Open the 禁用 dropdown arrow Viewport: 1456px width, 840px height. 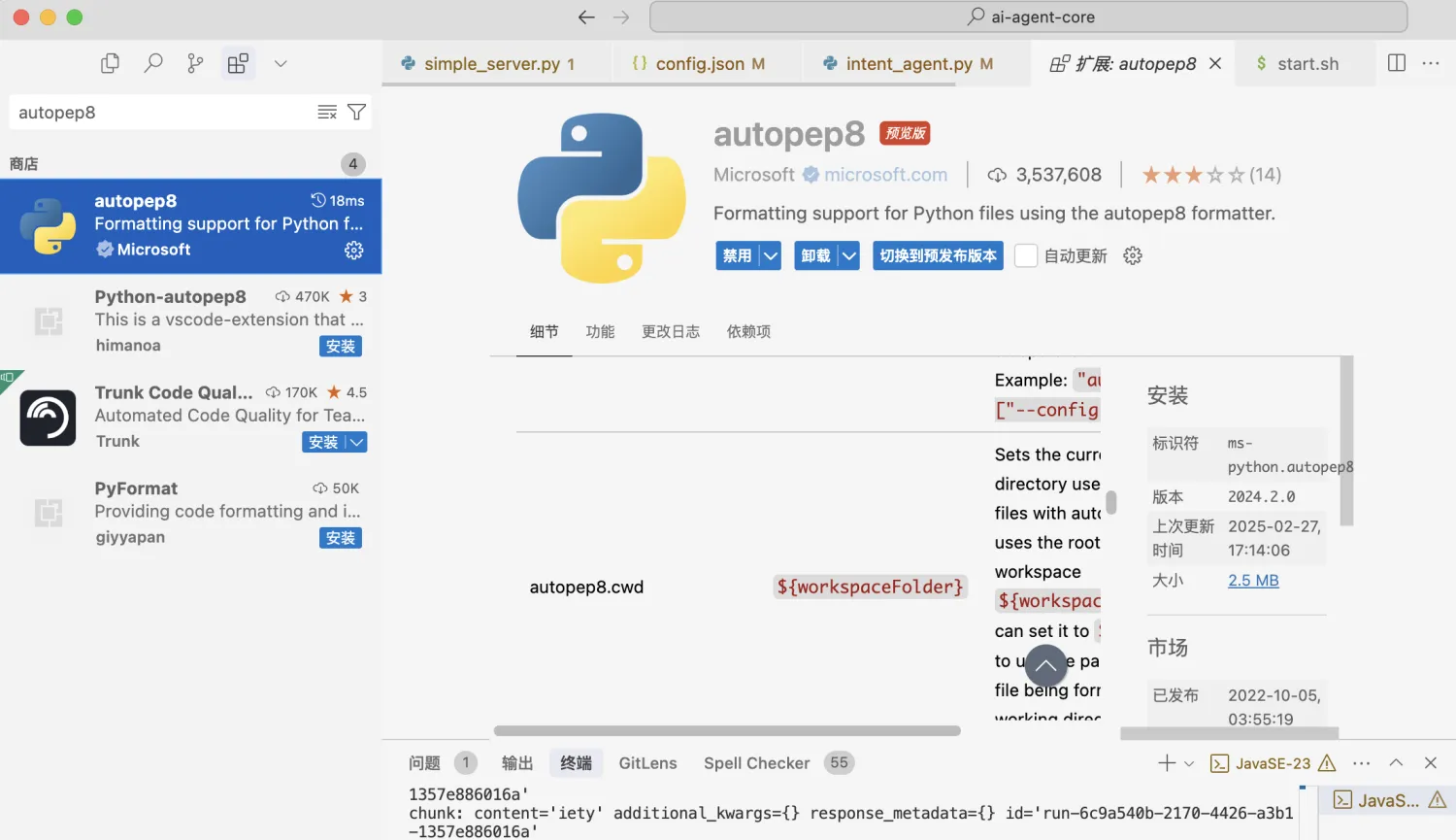771,256
